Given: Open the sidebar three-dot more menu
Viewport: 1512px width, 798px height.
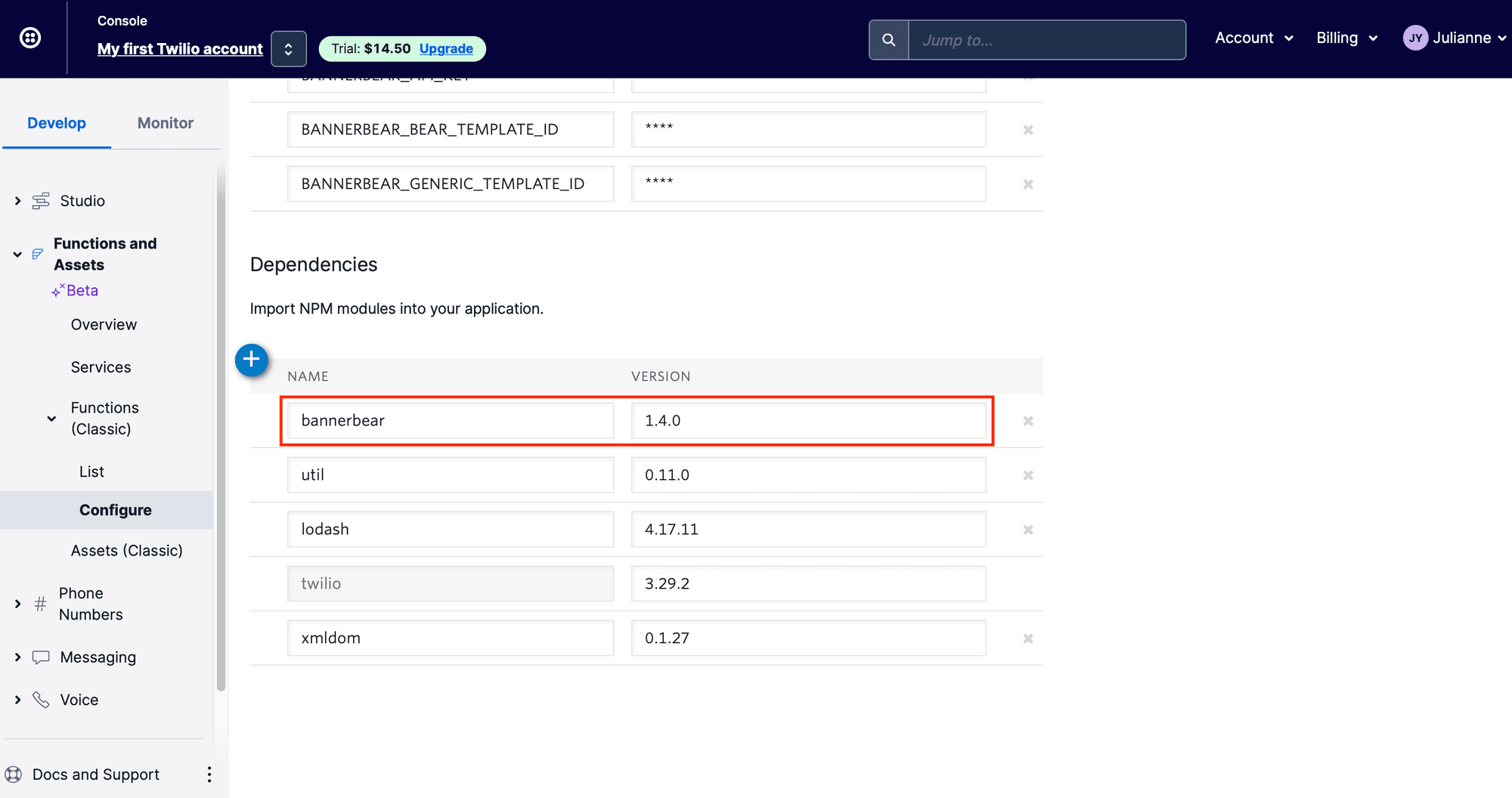Looking at the screenshot, I should click(209, 775).
